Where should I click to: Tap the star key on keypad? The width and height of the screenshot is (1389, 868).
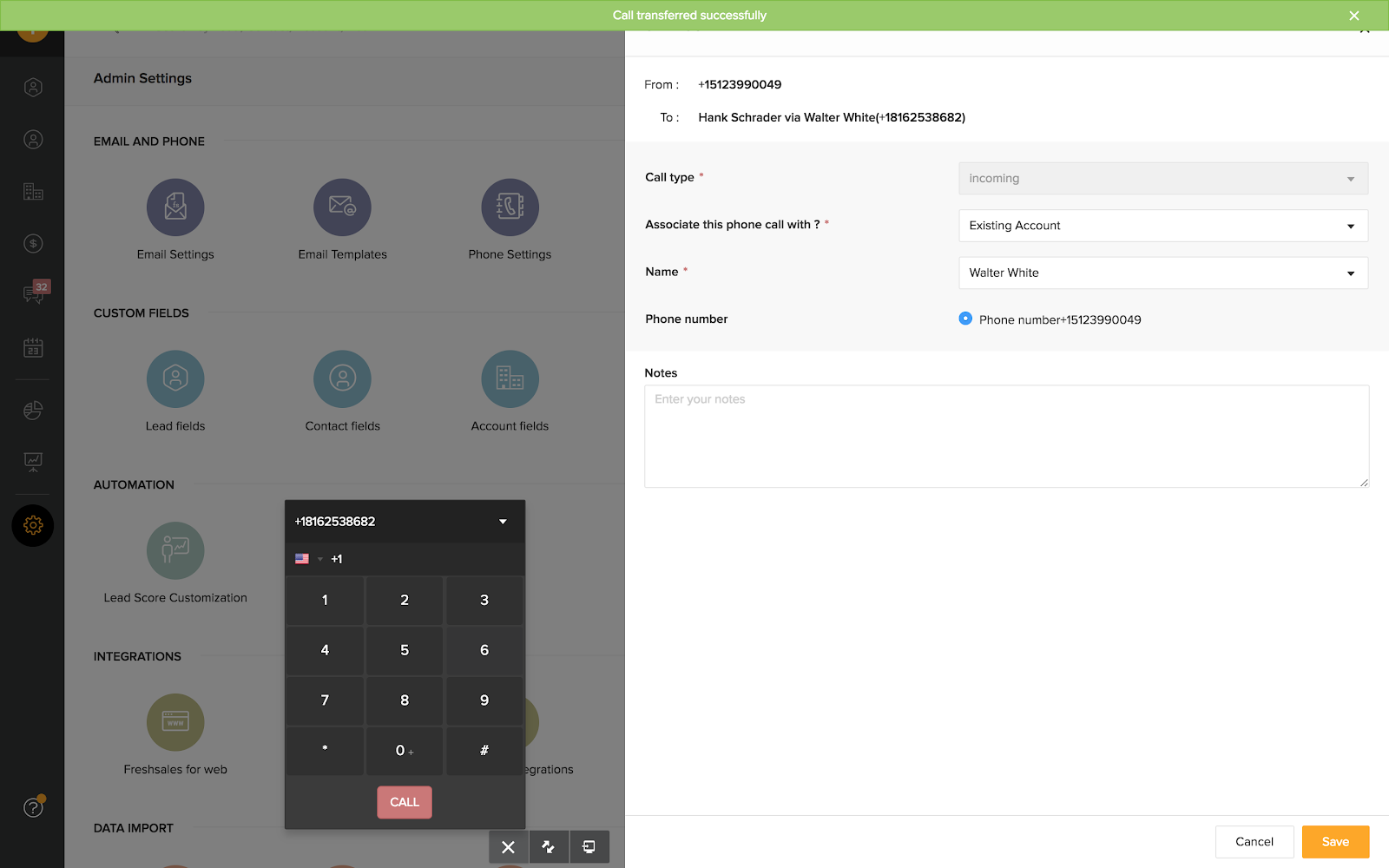point(325,751)
